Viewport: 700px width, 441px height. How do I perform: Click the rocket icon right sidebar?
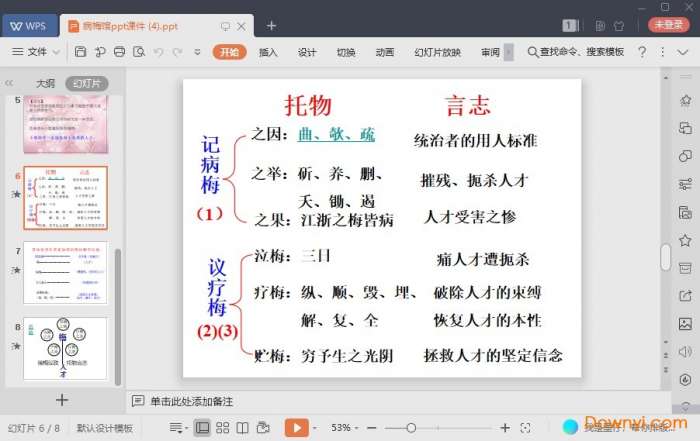(x=686, y=100)
